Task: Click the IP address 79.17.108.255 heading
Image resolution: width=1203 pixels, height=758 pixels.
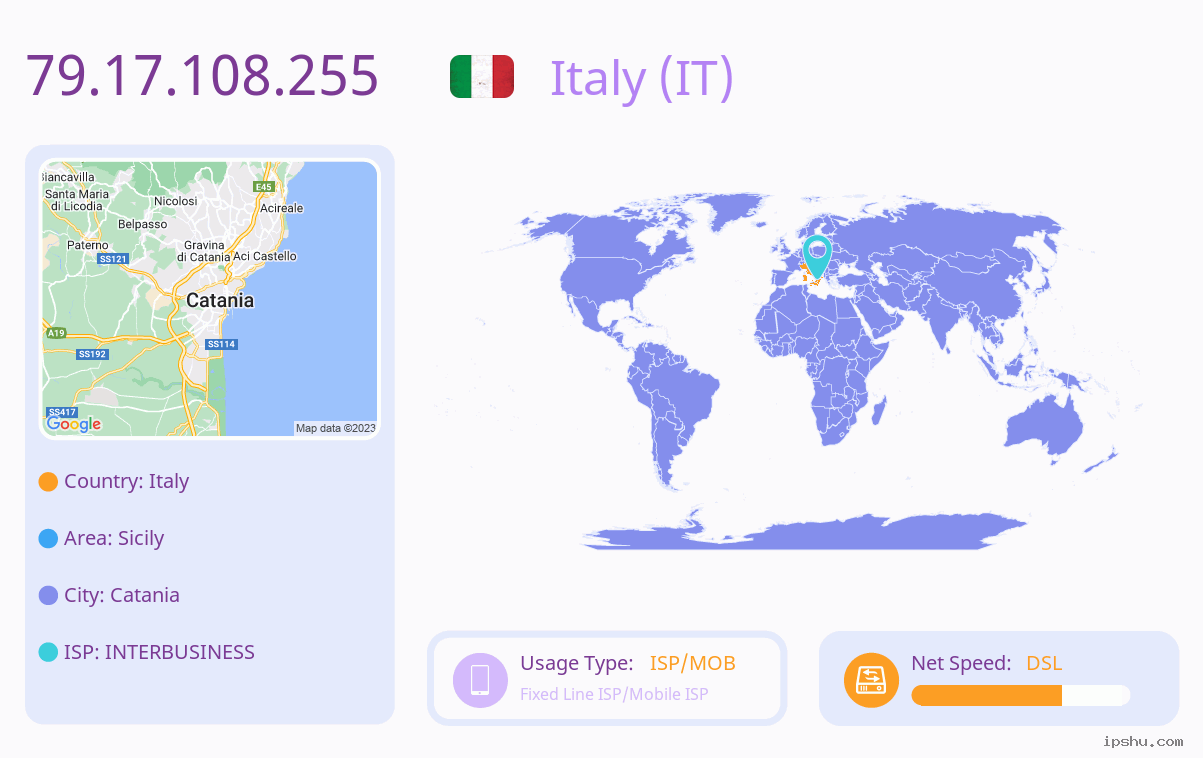Action: 203,75
